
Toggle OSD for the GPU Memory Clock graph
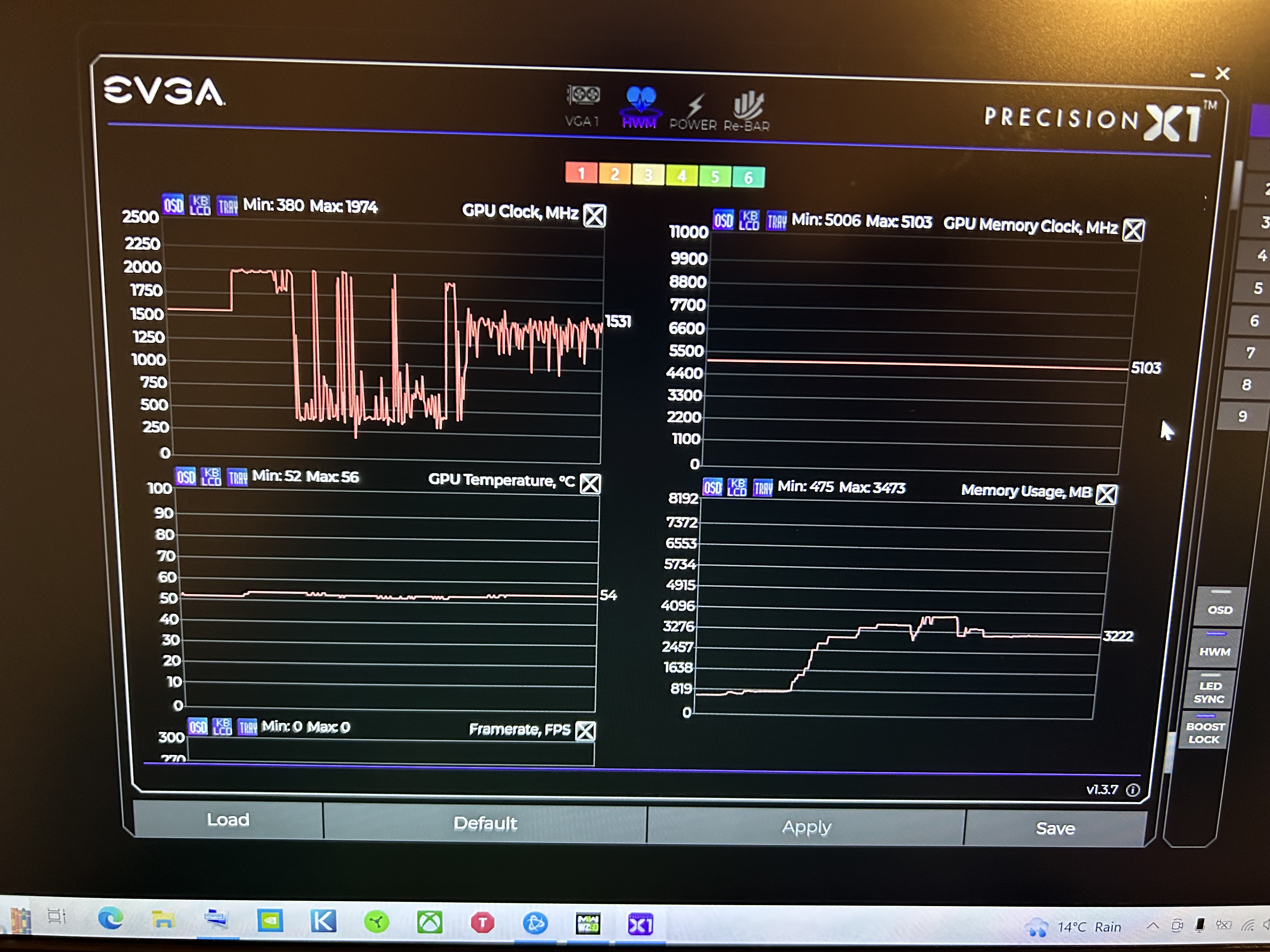click(x=724, y=220)
